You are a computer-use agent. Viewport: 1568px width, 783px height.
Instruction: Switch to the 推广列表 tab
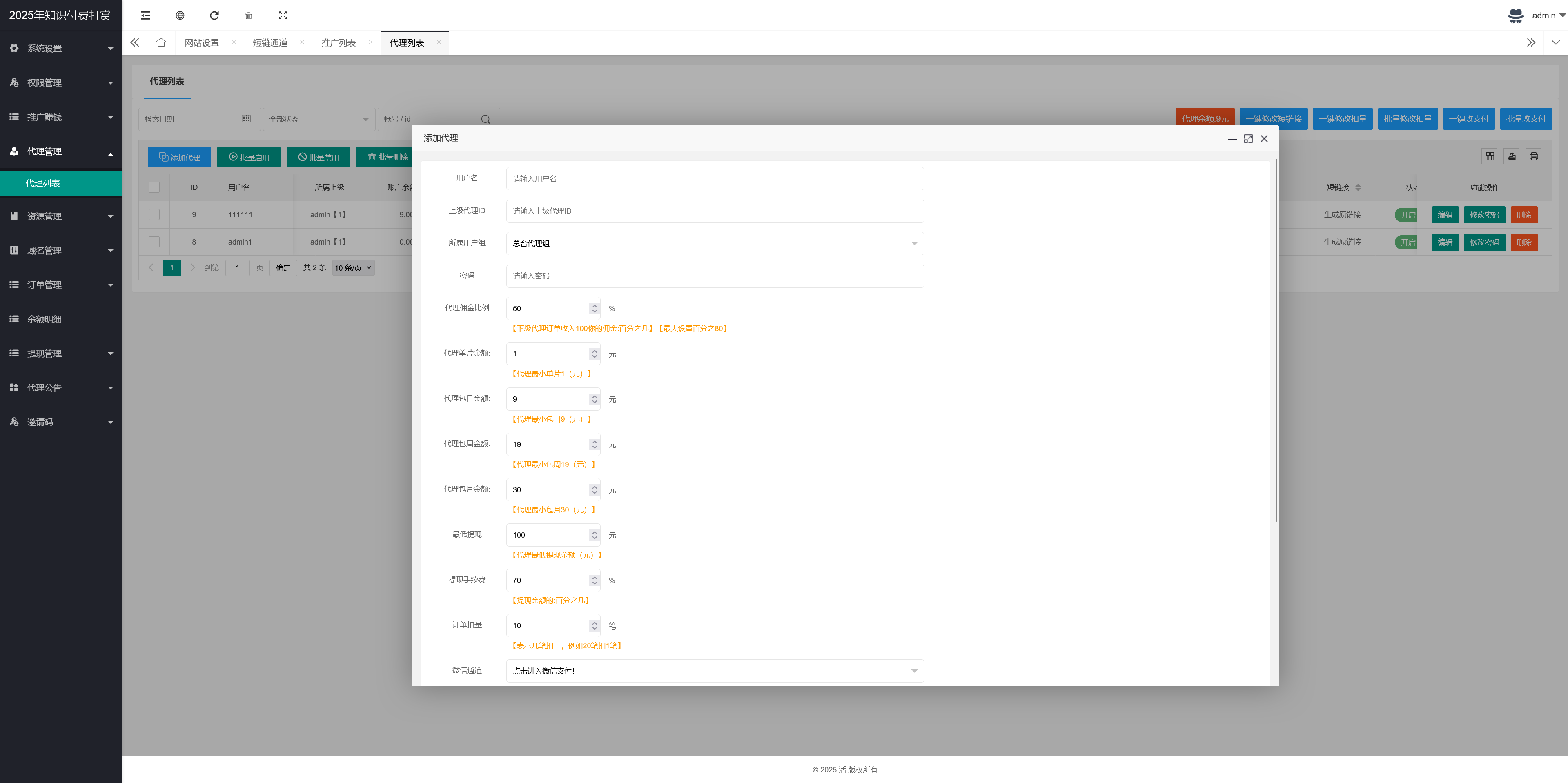click(339, 42)
